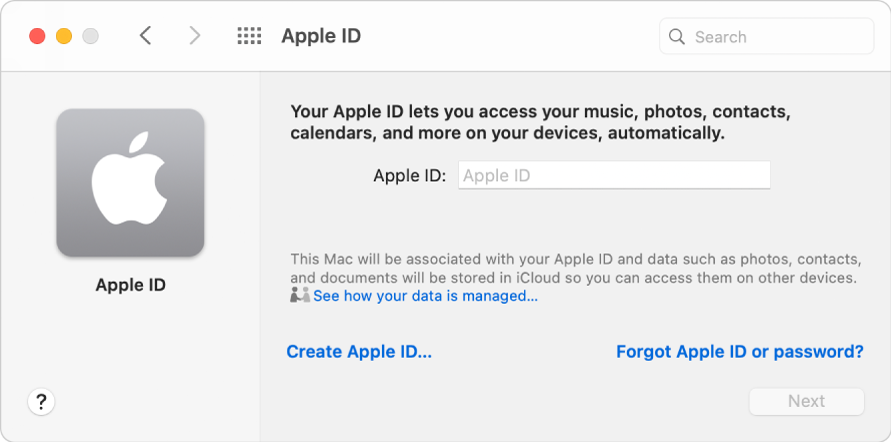The width and height of the screenshot is (891, 442).
Task: Click the Apple logo icon in sidebar
Action: (130, 183)
